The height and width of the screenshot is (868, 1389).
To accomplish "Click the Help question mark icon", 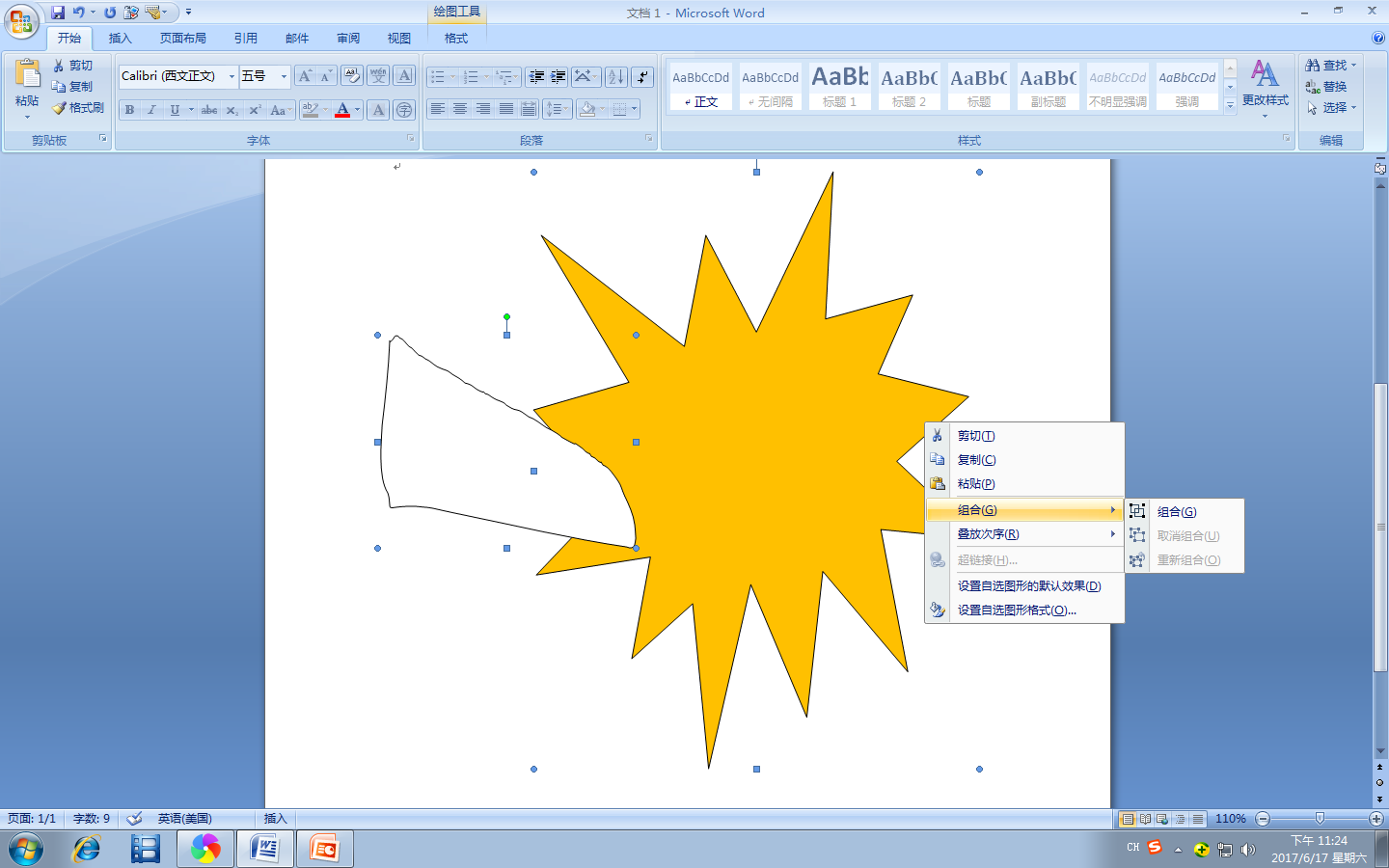I will click(x=1377, y=38).
